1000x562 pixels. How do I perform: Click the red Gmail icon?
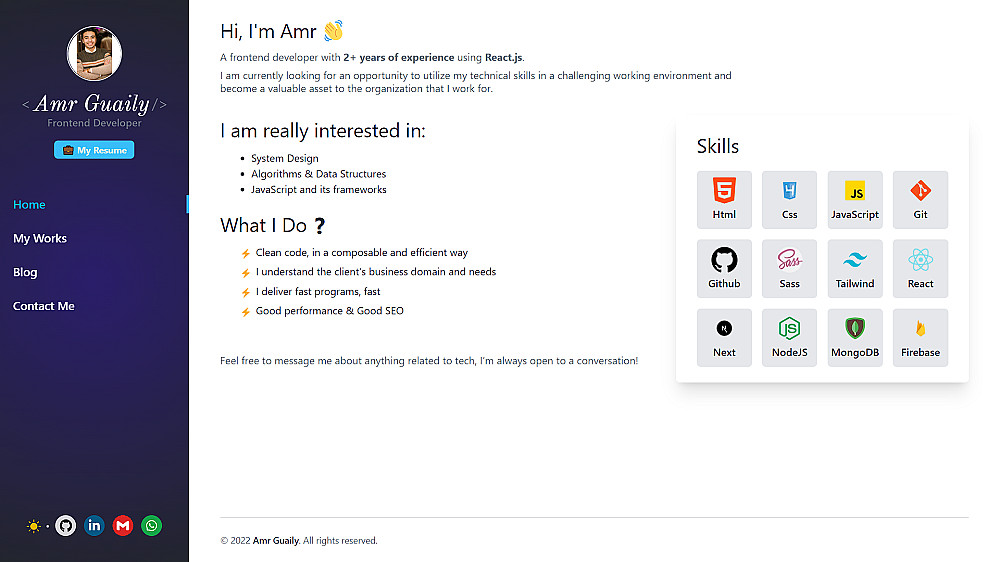click(123, 525)
